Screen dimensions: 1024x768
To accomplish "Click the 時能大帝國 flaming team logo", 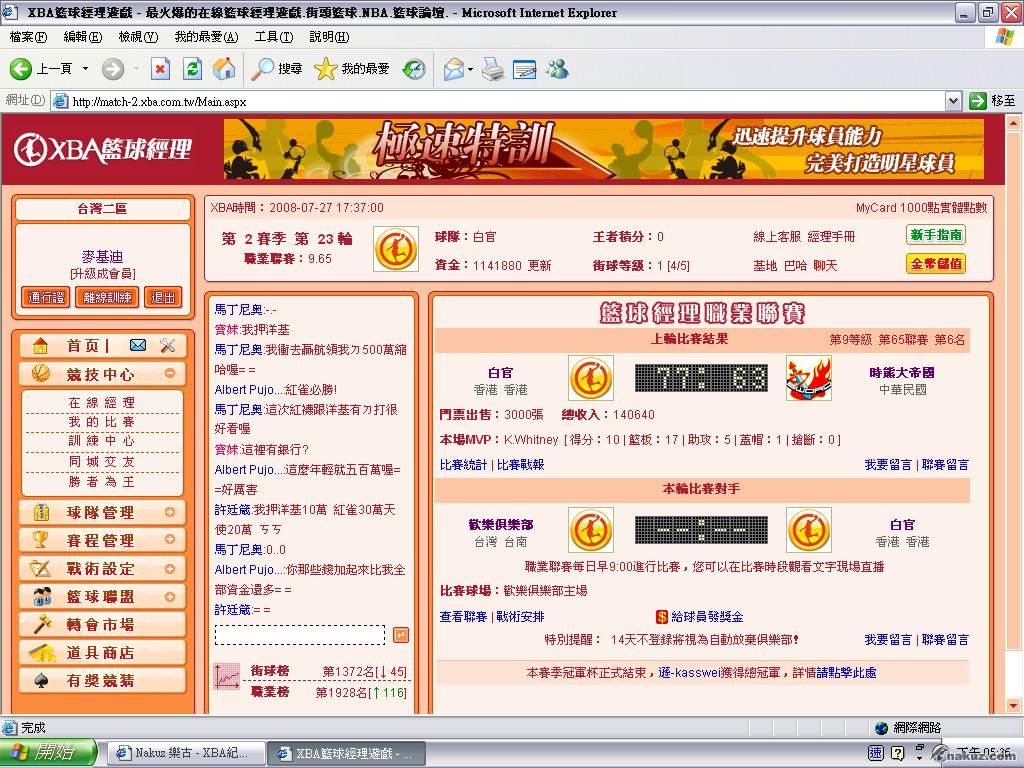I will pos(808,379).
